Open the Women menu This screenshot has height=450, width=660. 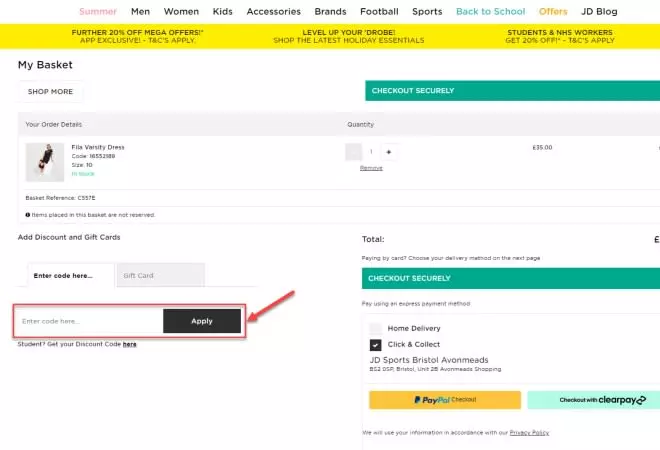(181, 12)
